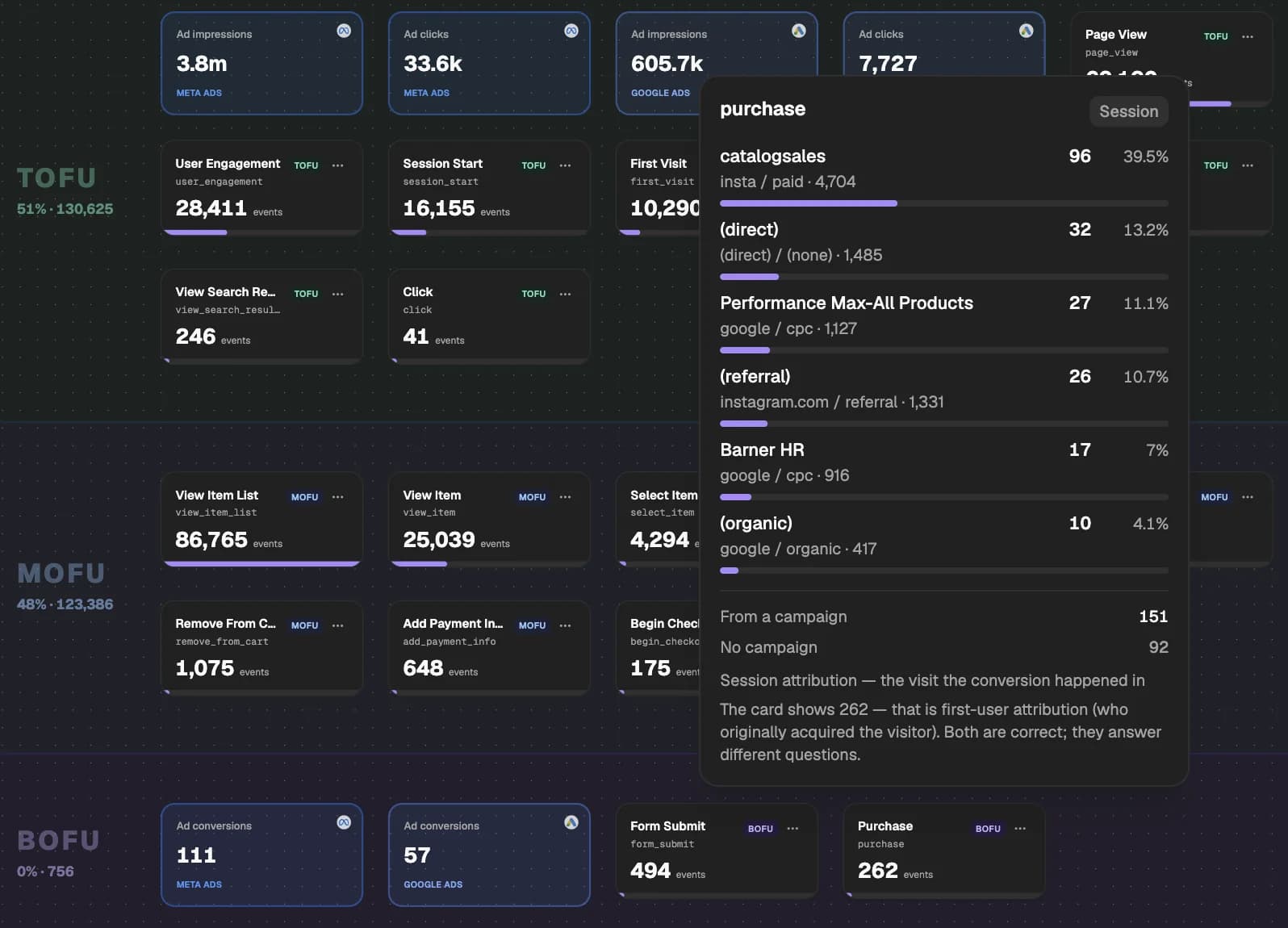This screenshot has width=1288, height=928.
Task: Open options menu on the Add Payment Info card
Action: [565, 625]
